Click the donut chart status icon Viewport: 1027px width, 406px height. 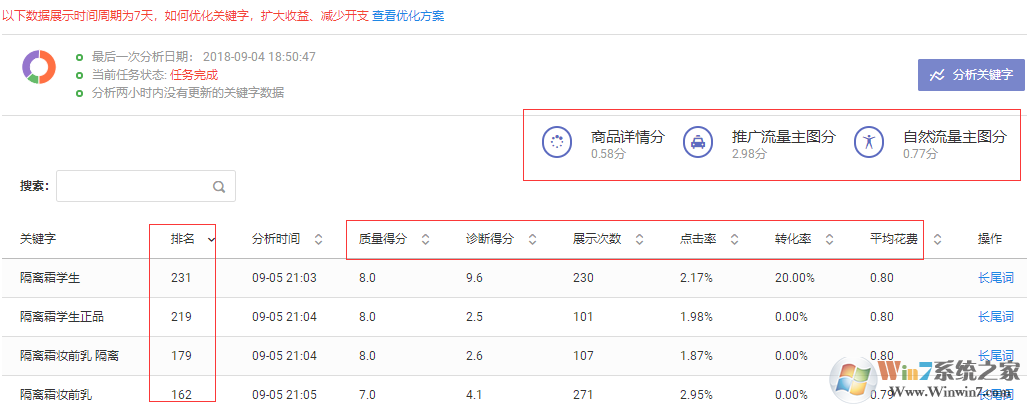pos(38,66)
